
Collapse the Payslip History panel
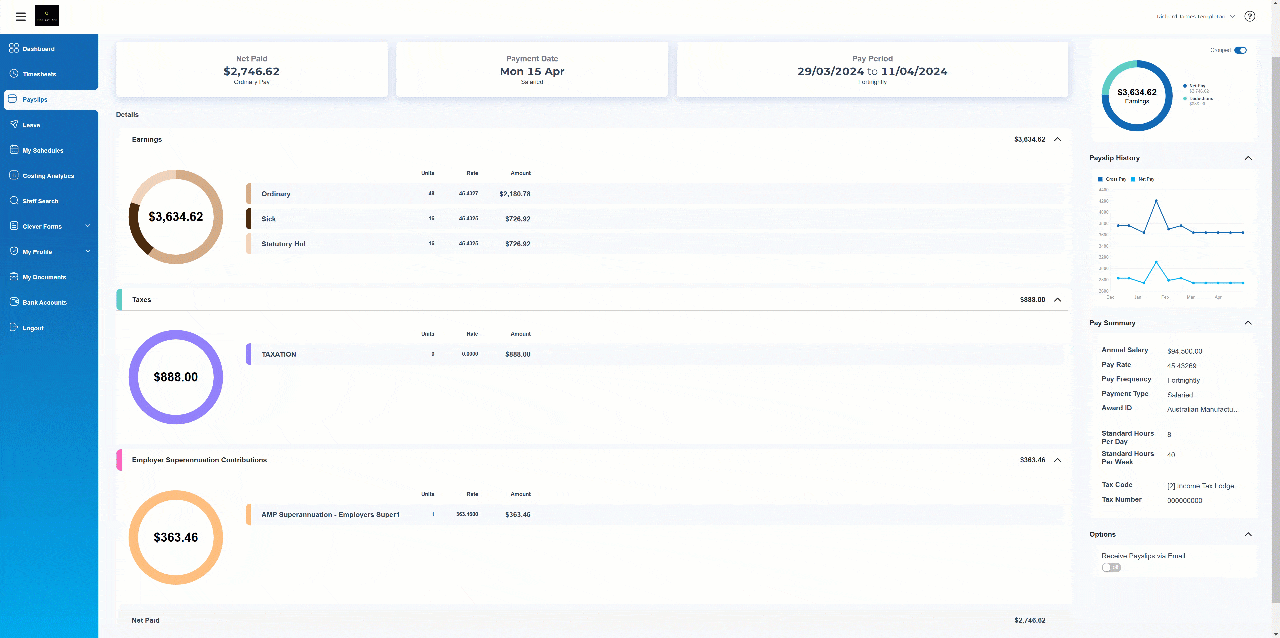click(1247, 158)
